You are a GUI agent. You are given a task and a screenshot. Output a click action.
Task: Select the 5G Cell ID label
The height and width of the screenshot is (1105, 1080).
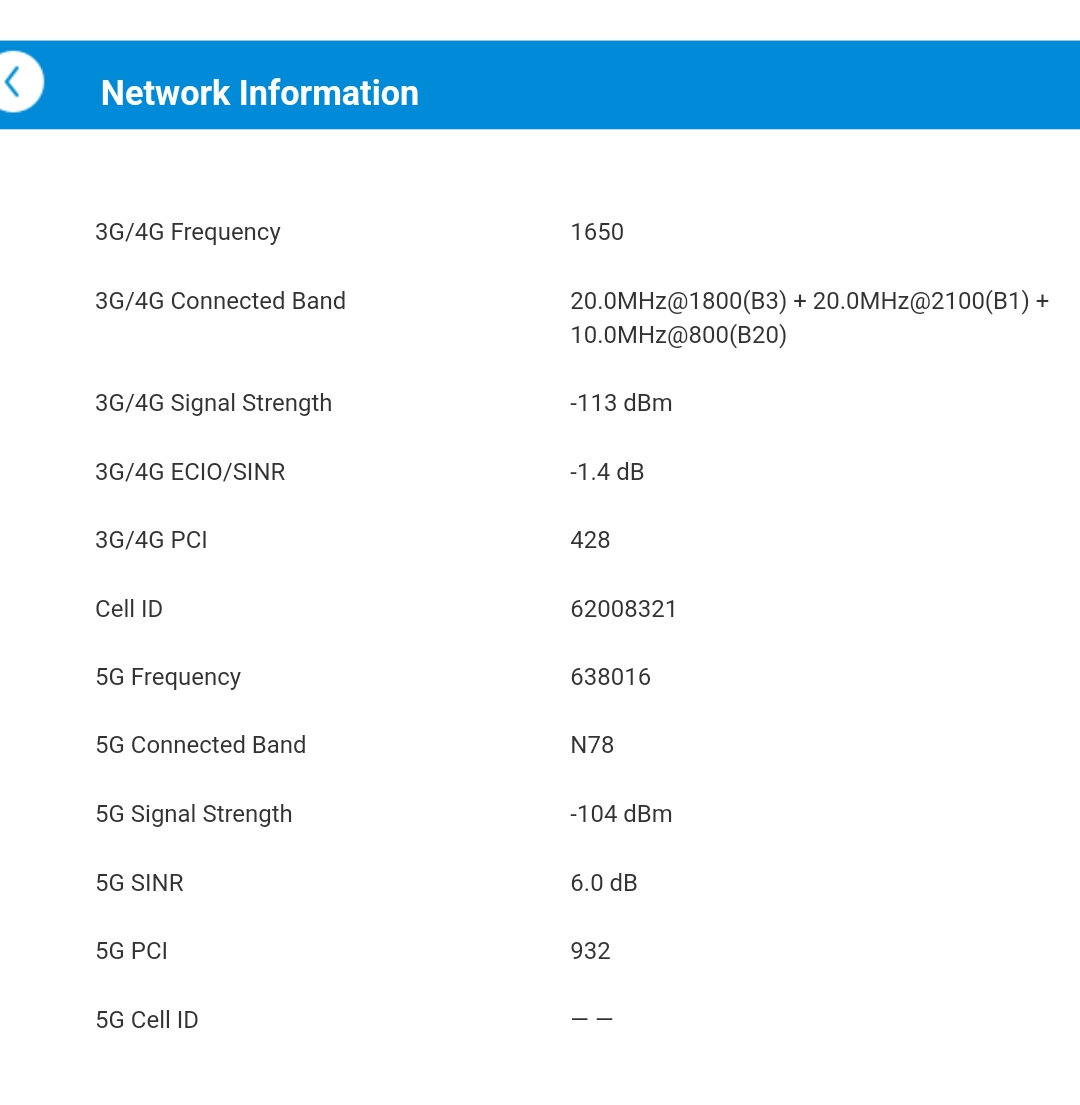coord(147,1020)
